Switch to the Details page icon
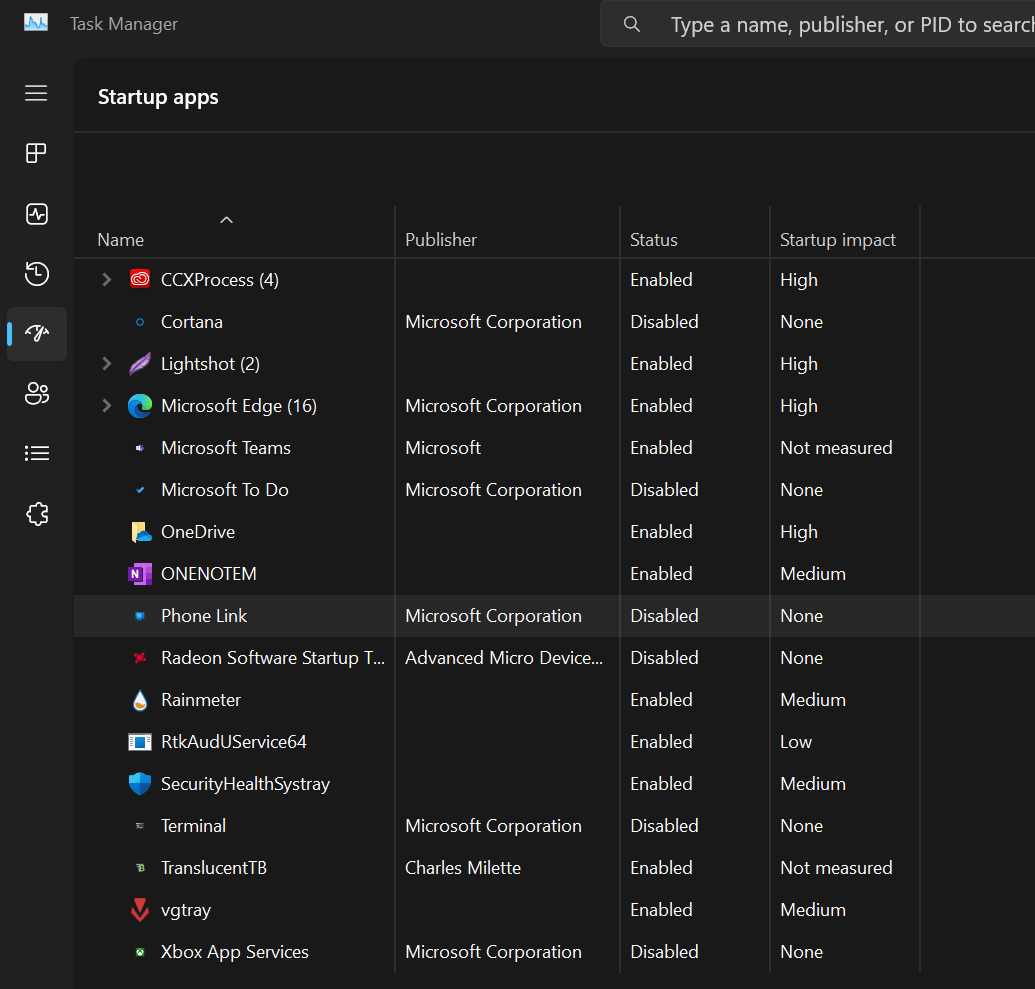The width and height of the screenshot is (1035, 989). (x=37, y=454)
